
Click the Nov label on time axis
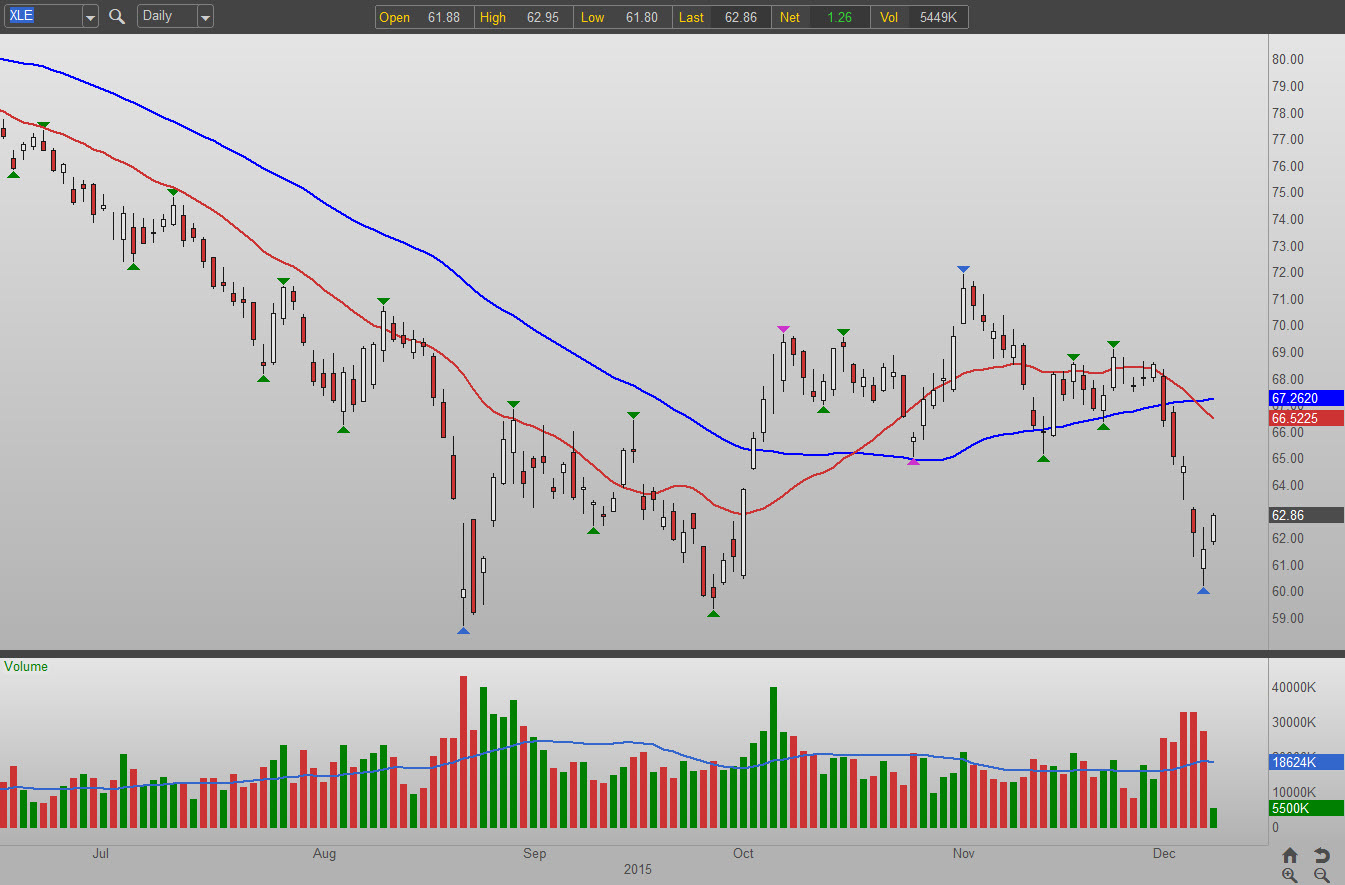(x=964, y=853)
